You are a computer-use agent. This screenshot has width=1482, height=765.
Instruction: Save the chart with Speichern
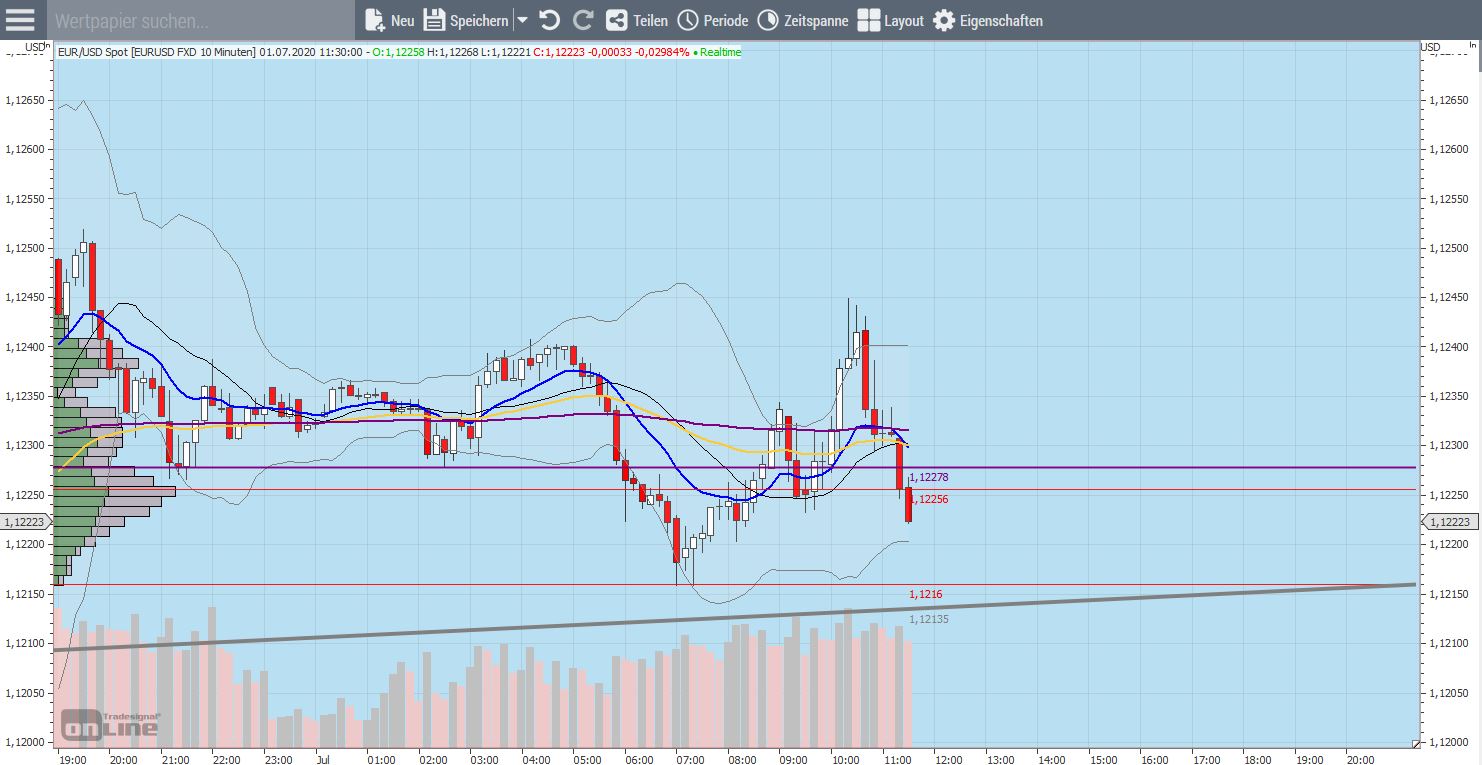466,20
